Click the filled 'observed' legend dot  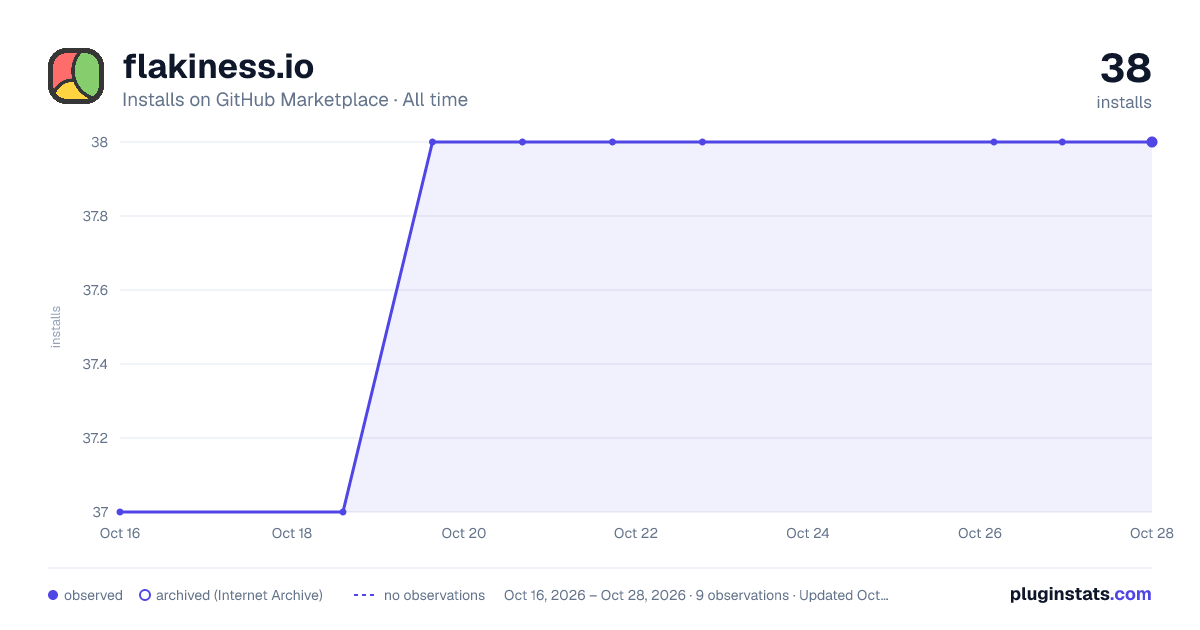click(53, 595)
